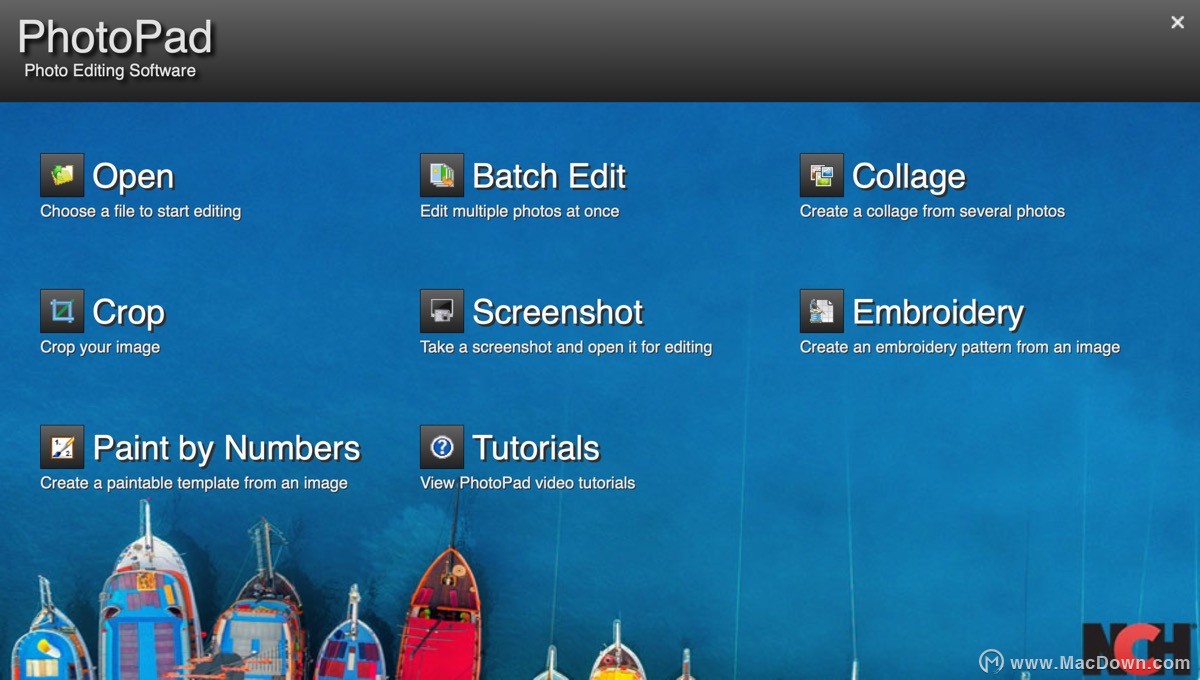1200x680 pixels.
Task: Click the Screenshot capture icon
Action: [442, 311]
